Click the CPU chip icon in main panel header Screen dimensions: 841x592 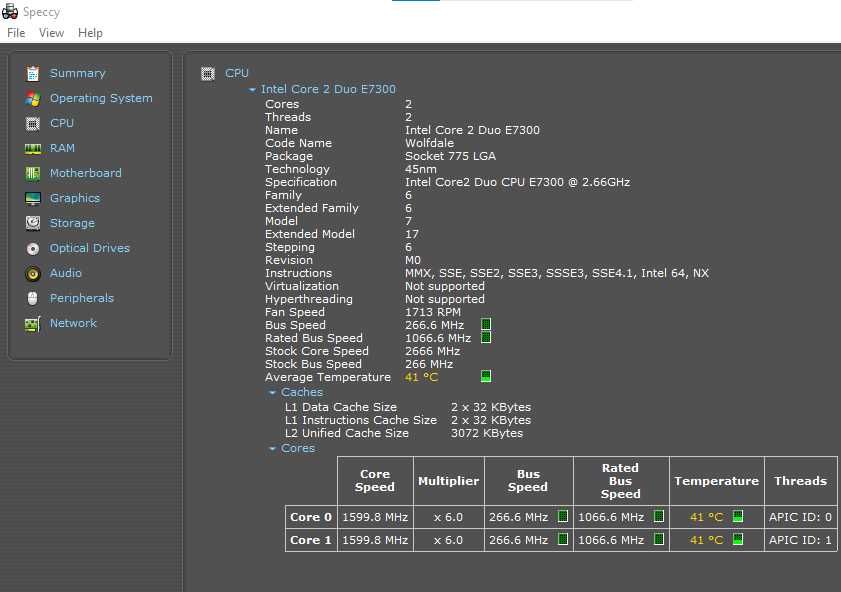point(208,73)
